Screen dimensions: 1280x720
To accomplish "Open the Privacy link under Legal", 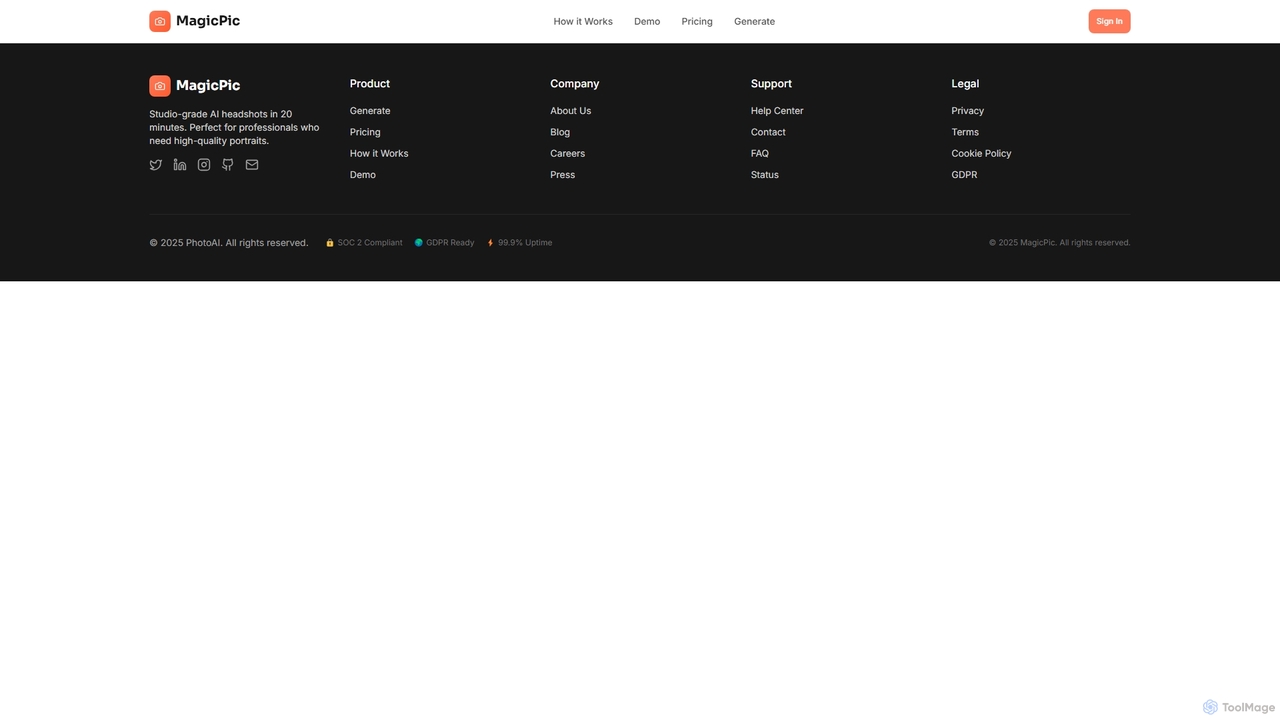I will coord(968,111).
